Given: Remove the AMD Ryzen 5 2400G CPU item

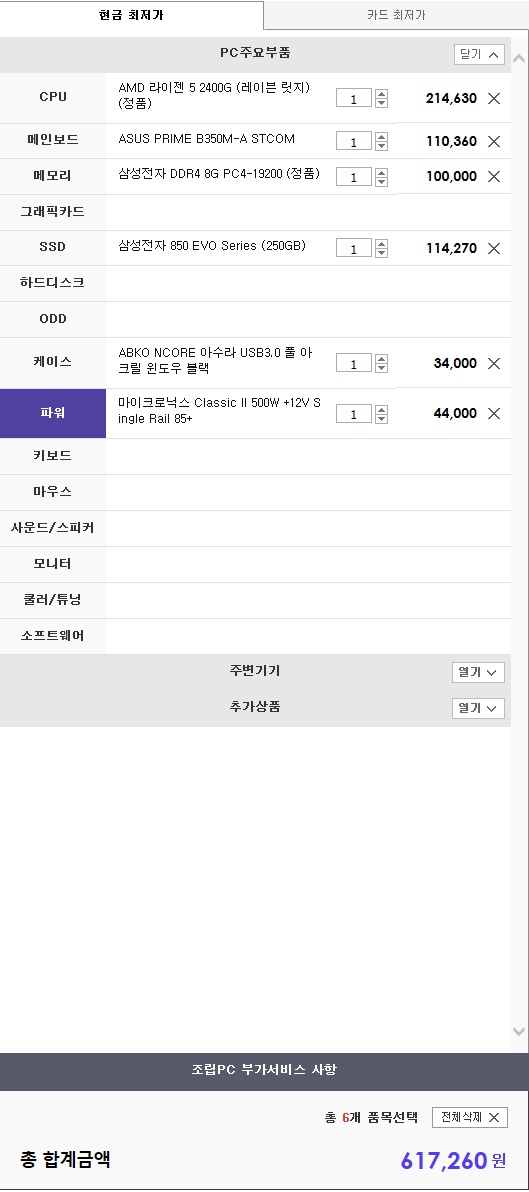Looking at the screenshot, I should point(494,98).
